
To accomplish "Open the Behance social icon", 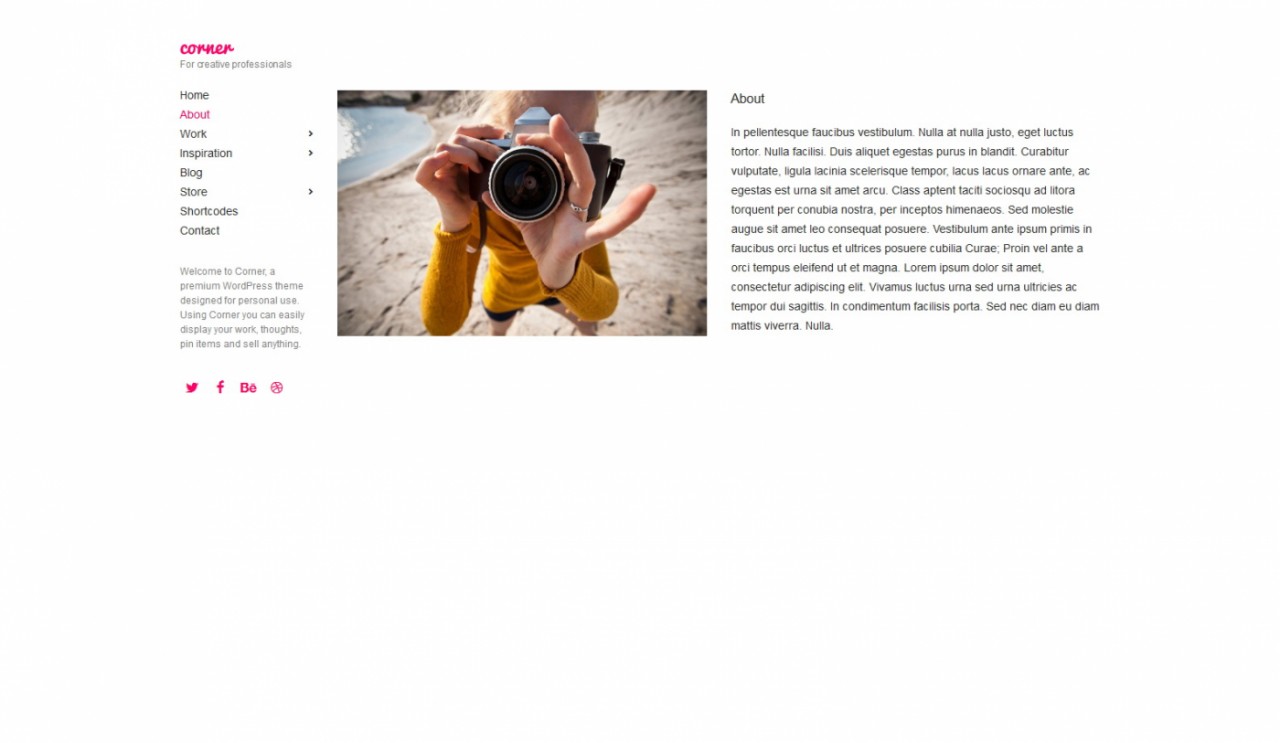I will pyautogui.click(x=248, y=388).
